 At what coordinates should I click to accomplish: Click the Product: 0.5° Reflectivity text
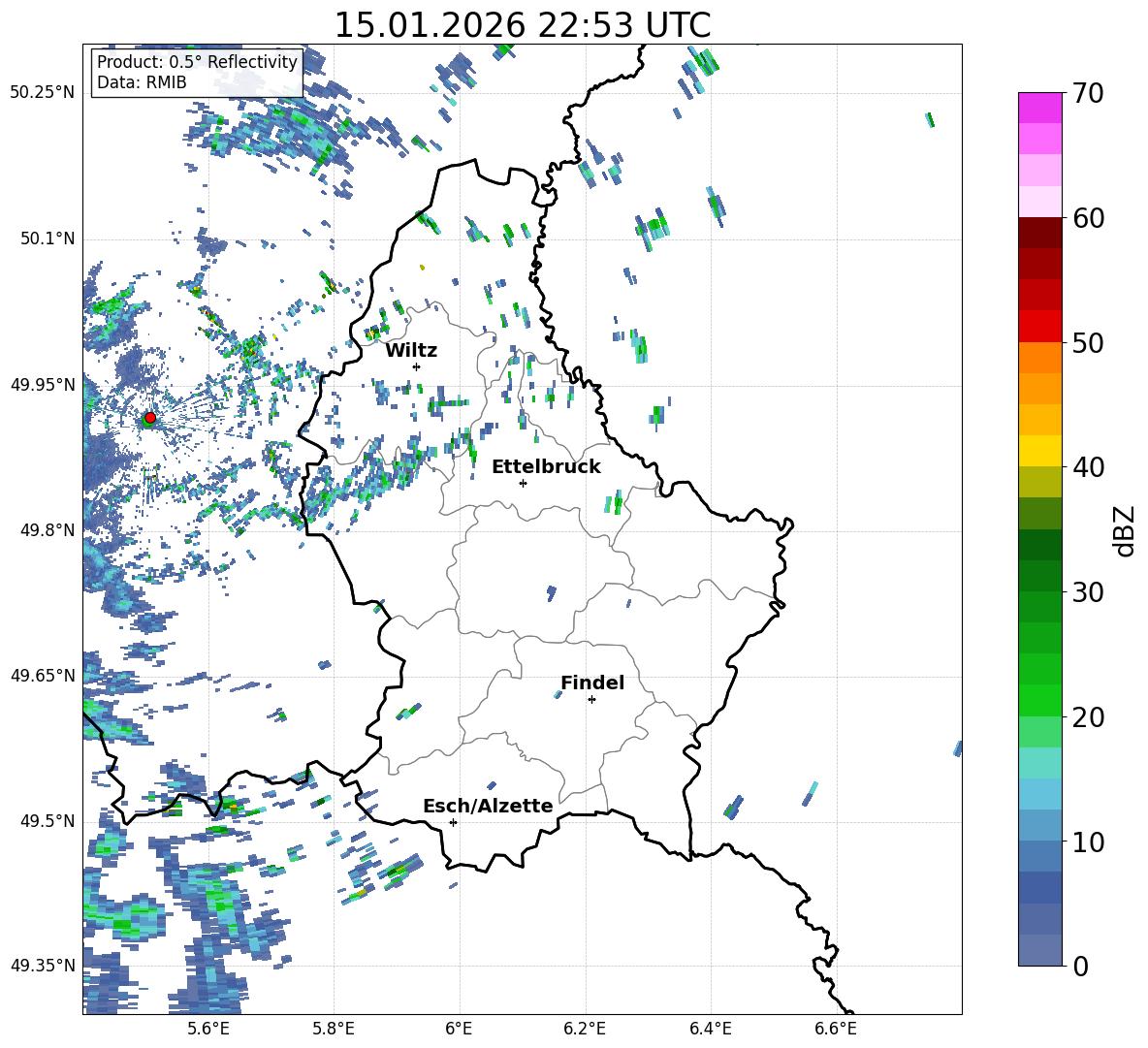197,61
